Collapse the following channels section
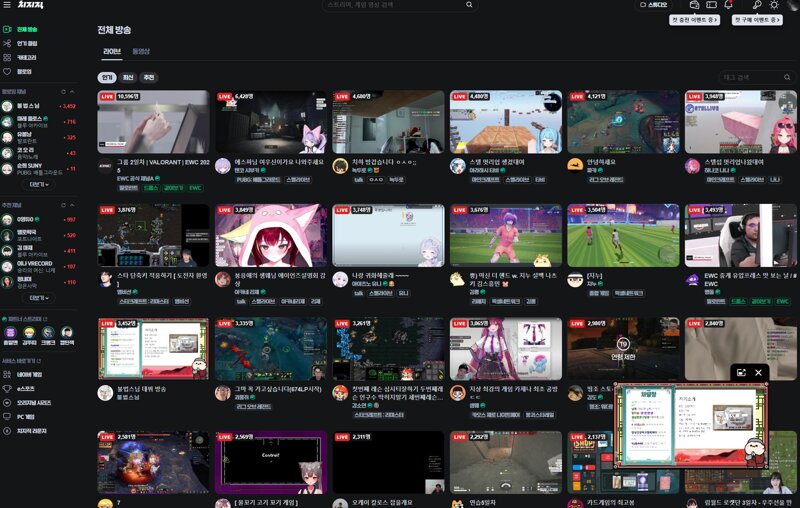The image size is (800, 508). (x=72, y=92)
